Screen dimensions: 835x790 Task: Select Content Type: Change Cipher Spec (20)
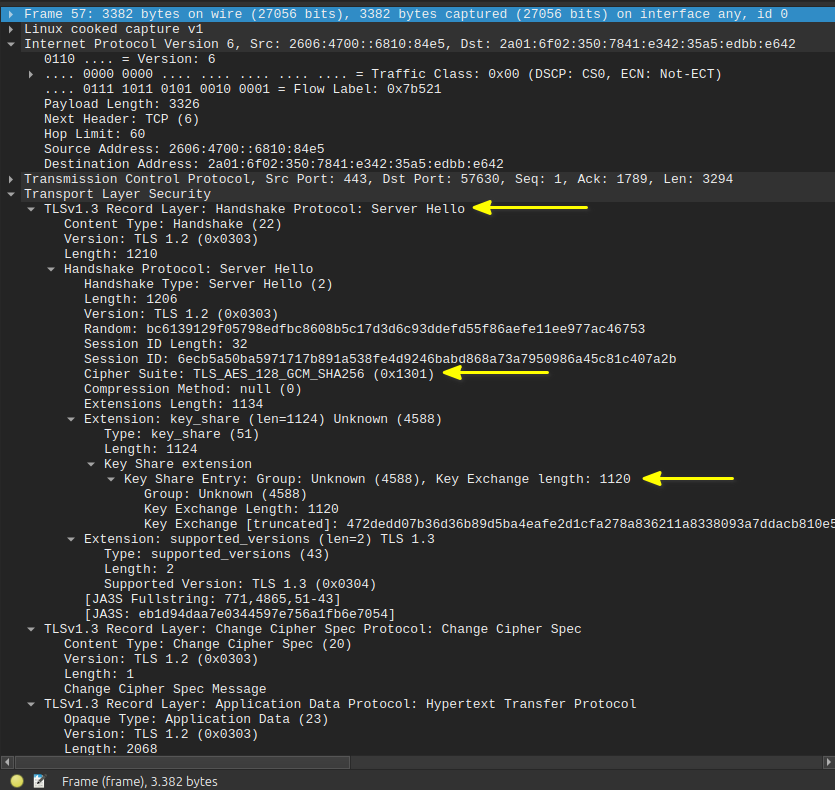click(x=208, y=644)
